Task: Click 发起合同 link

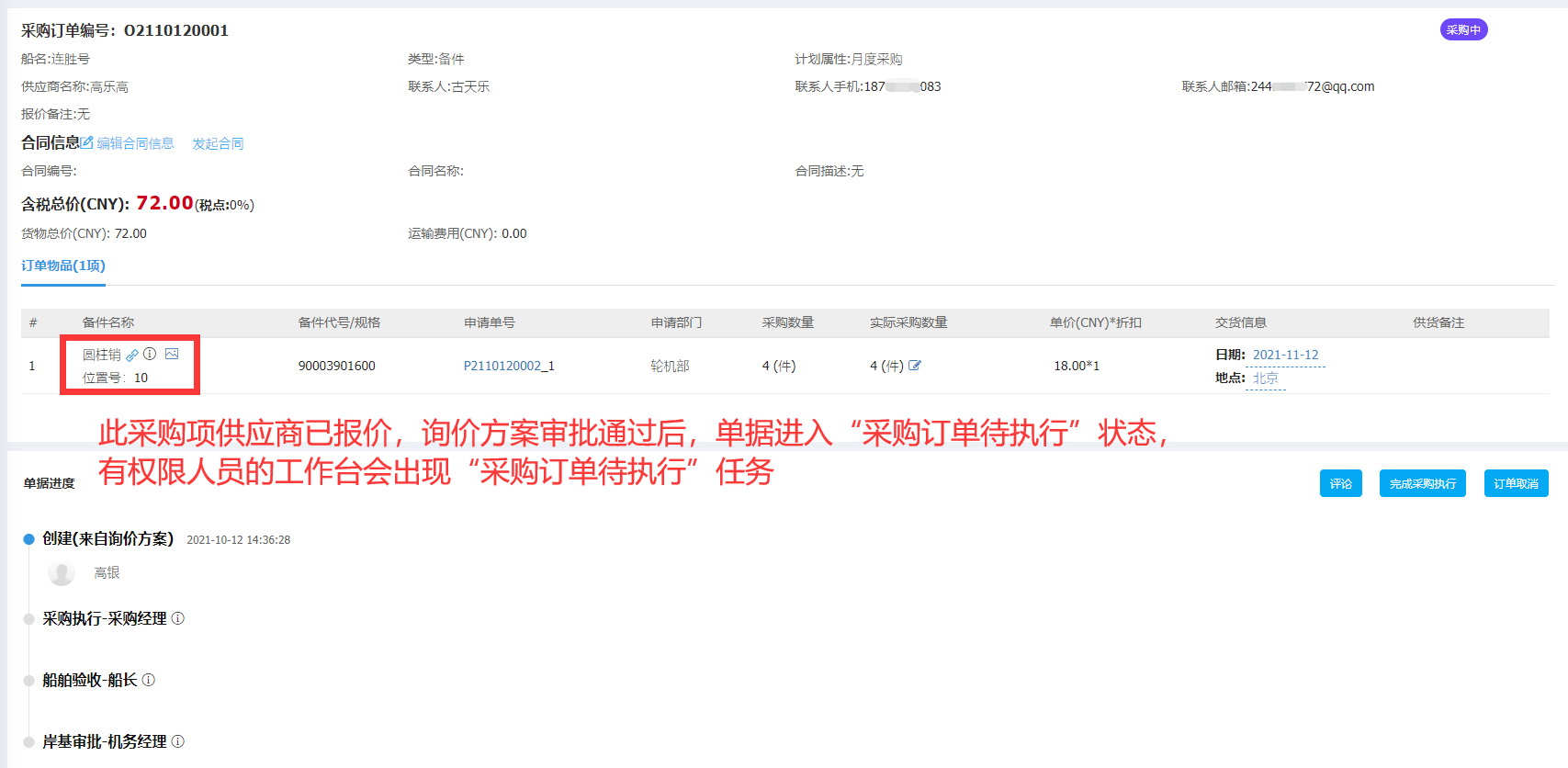Action: coord(218,143)
